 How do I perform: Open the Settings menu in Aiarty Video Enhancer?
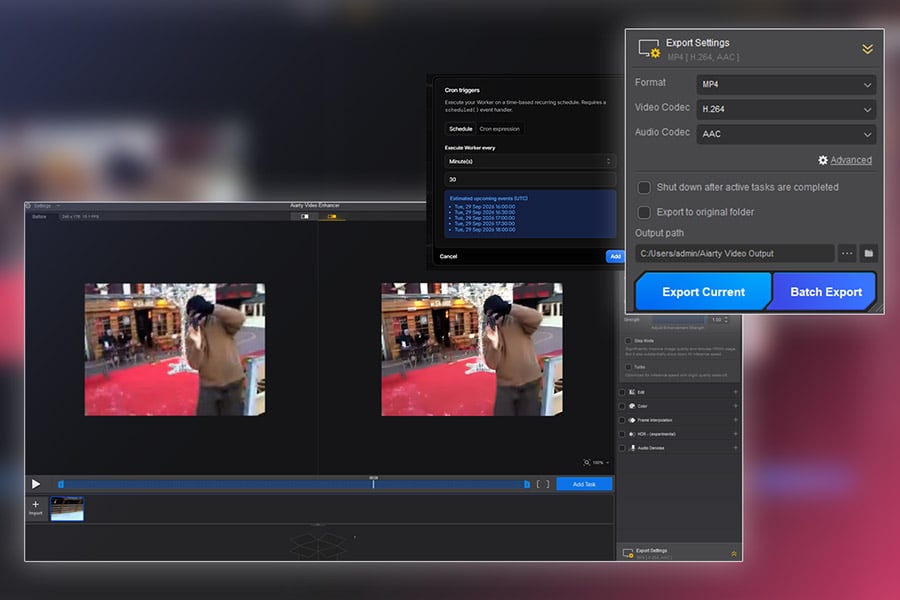[x=46, y=206]
